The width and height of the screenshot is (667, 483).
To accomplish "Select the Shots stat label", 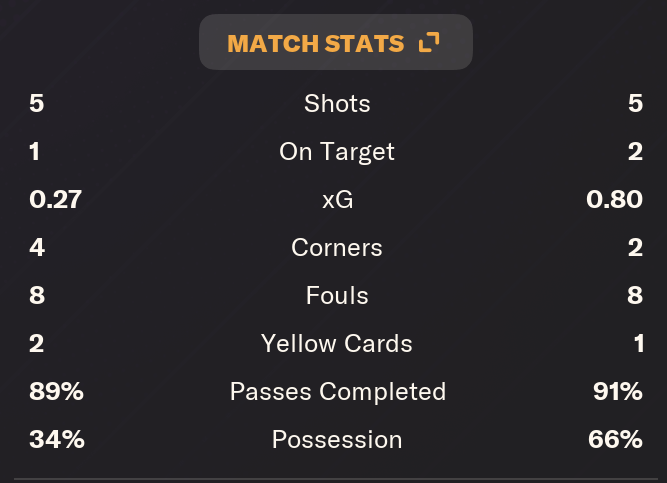I will 337,103.
